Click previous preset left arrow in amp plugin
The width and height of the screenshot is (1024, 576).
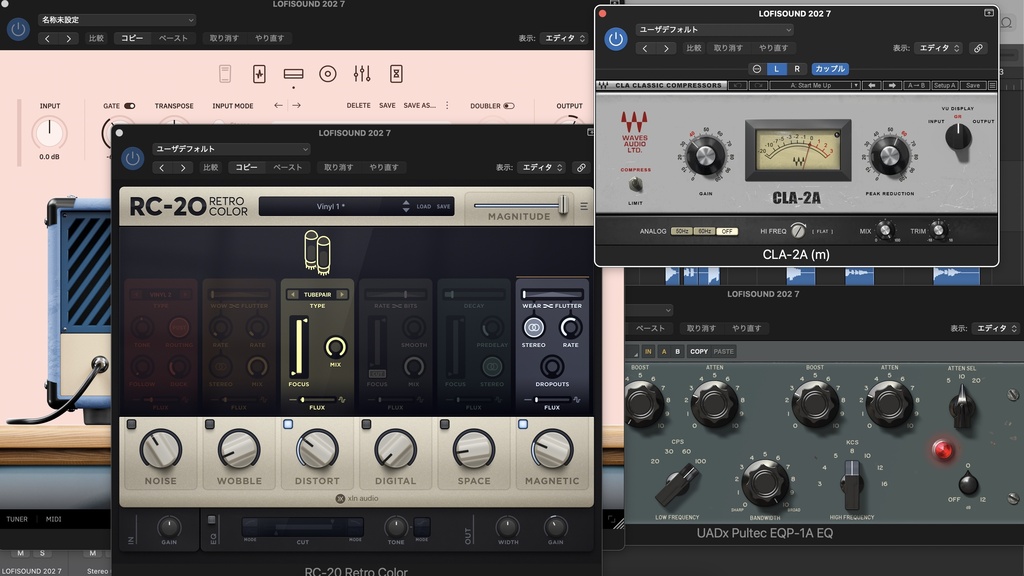click(278, 105)
